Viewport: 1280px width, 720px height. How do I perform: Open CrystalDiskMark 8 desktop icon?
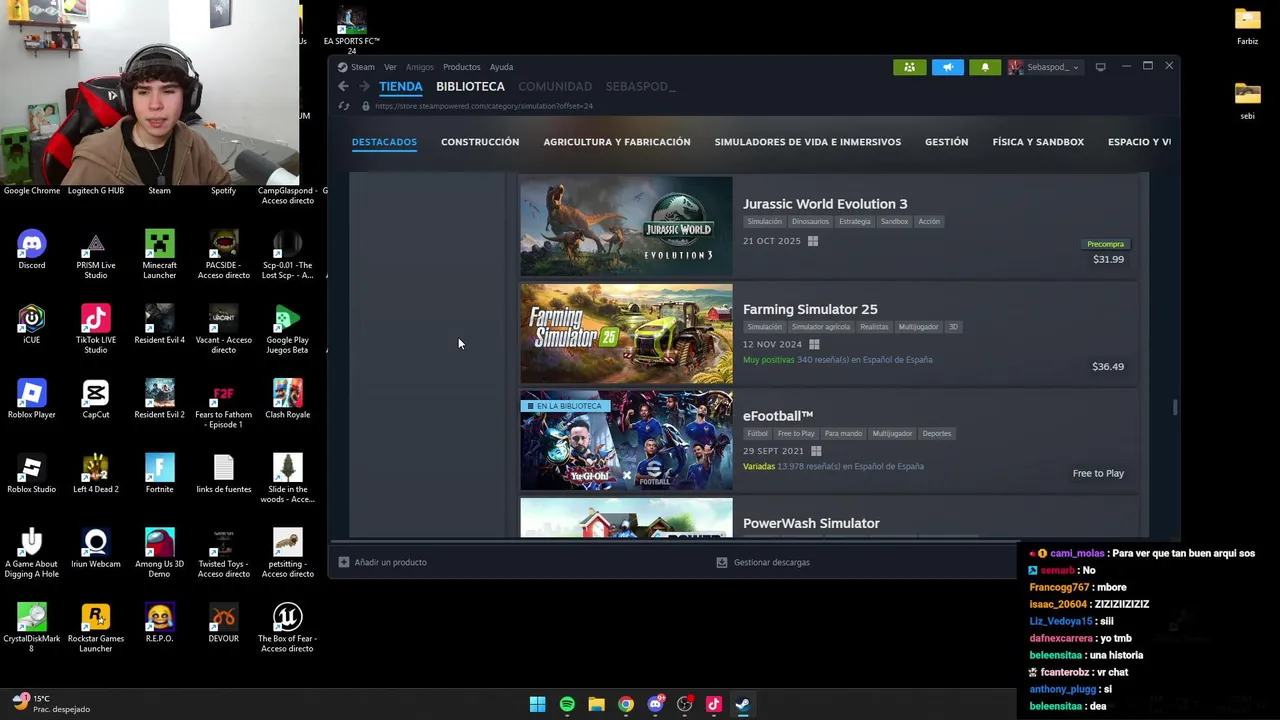pos(32,628)
